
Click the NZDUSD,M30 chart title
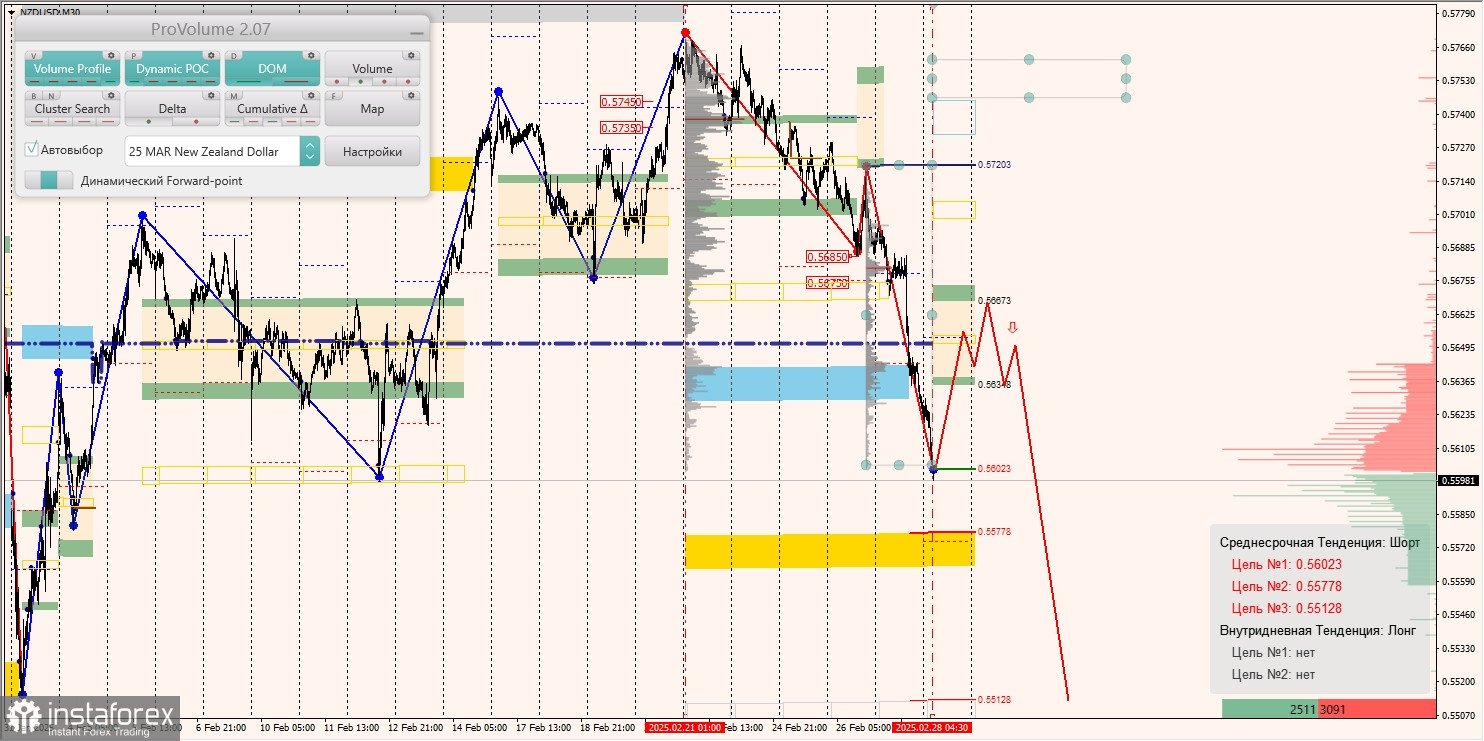[50, 12]
